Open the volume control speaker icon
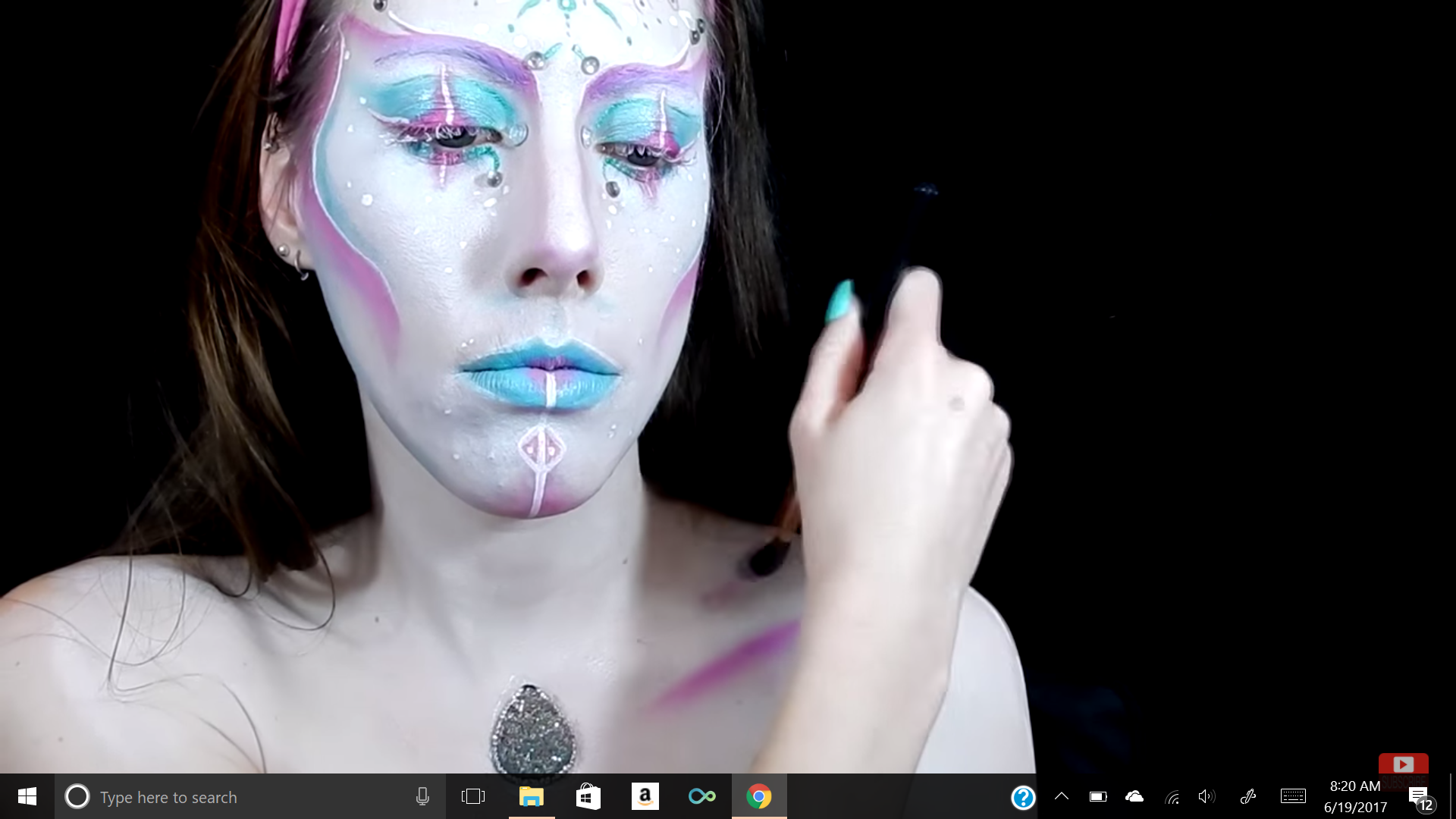Image resolution: width=1456 pixels, height=819 pixels. pos(1206,796)
